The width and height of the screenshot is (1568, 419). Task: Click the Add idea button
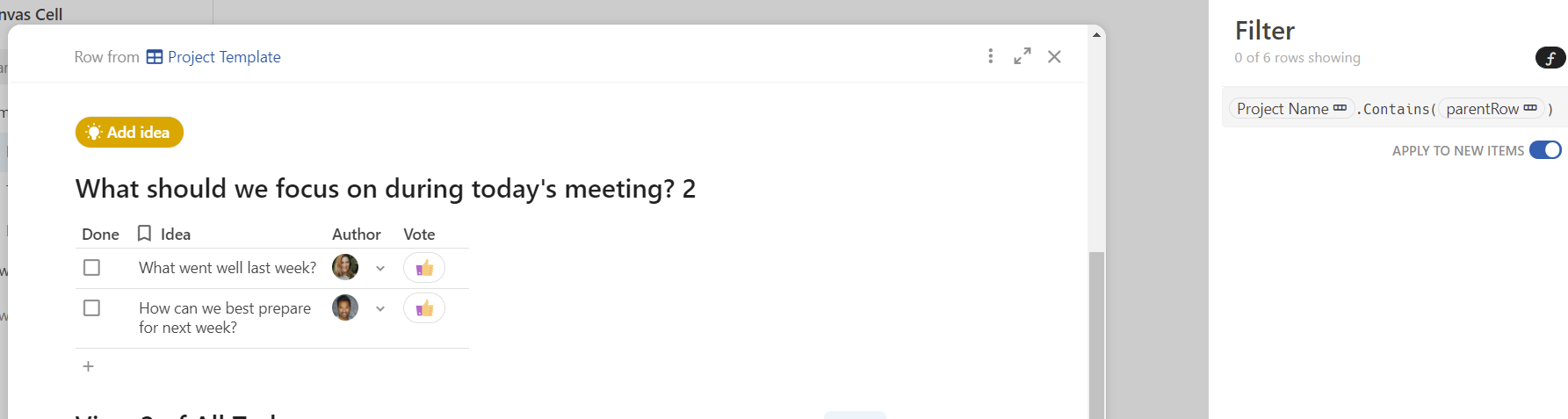point(129,133)
